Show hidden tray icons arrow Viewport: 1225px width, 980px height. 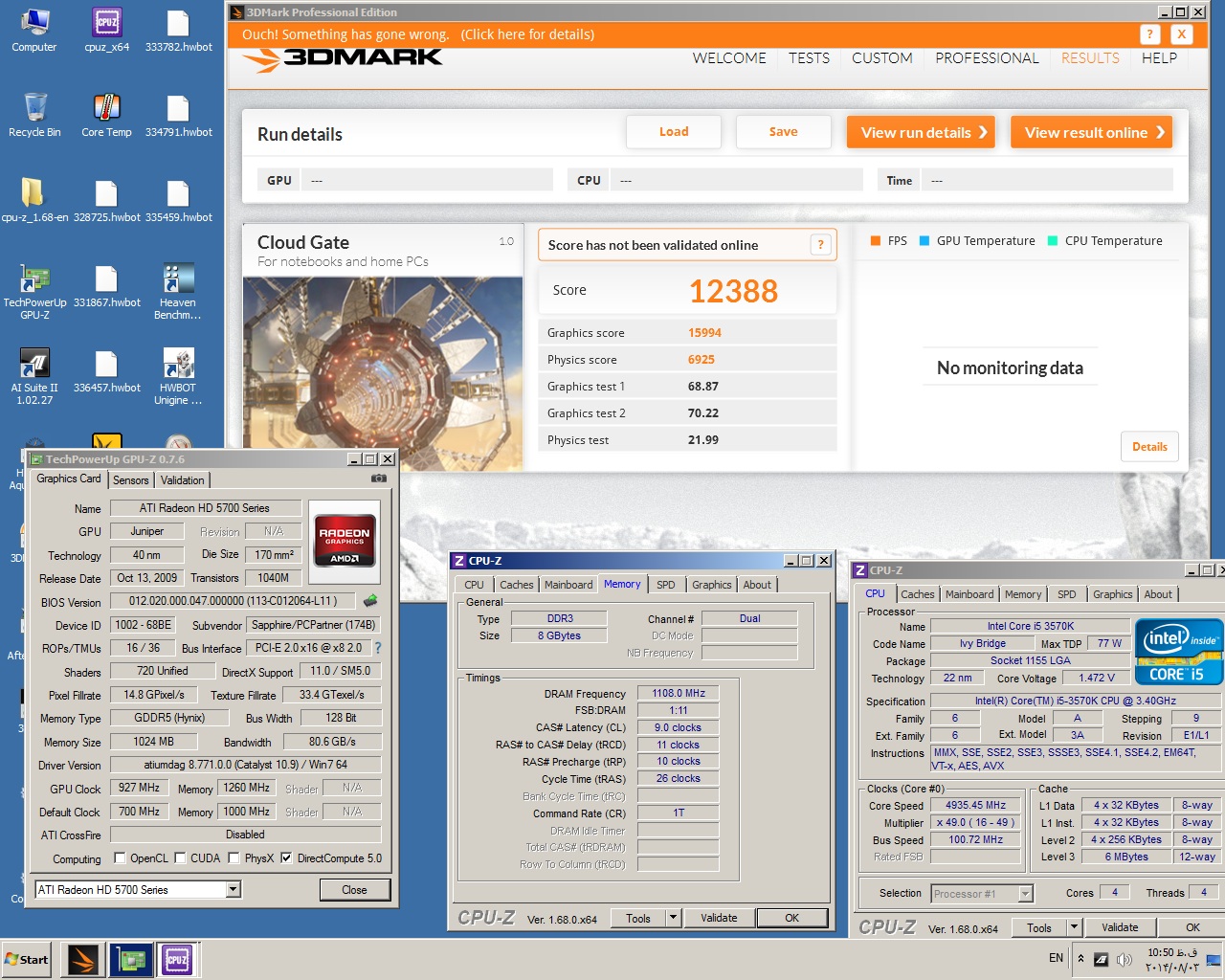pos(1080,958)
